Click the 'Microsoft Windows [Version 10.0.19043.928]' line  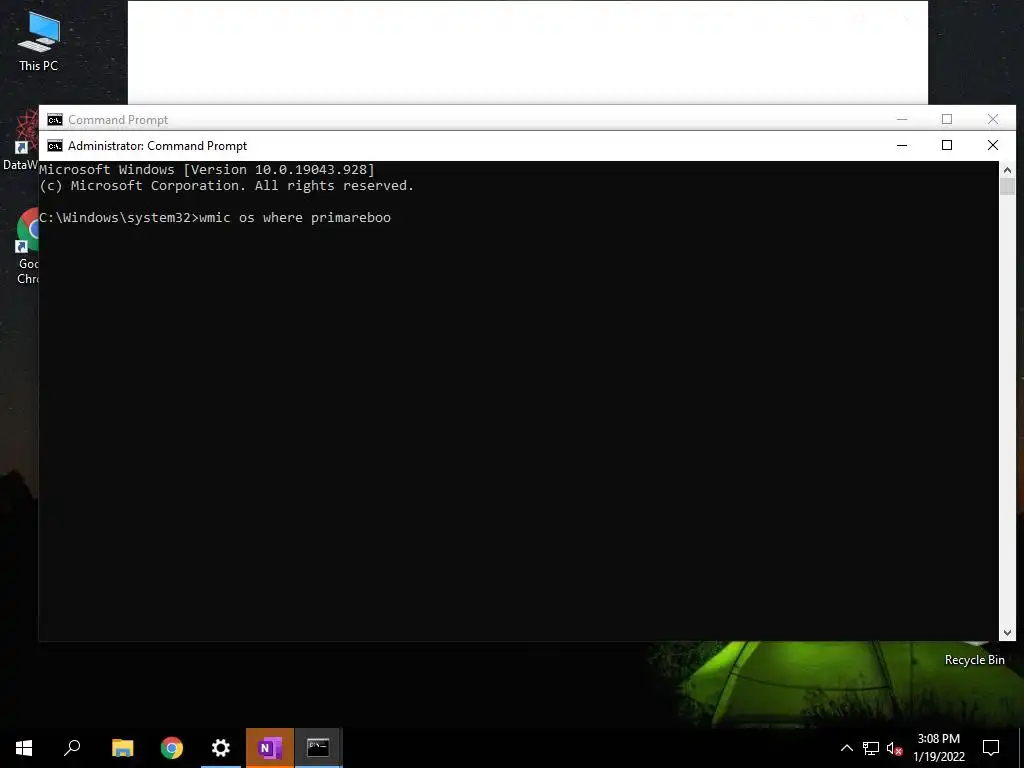click(x=207, y=170)
